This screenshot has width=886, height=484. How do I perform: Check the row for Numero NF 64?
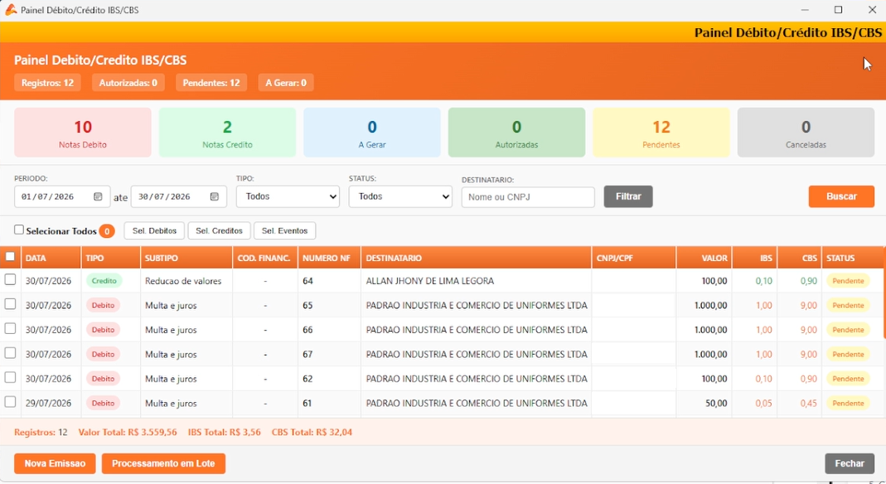pos(10,280)
